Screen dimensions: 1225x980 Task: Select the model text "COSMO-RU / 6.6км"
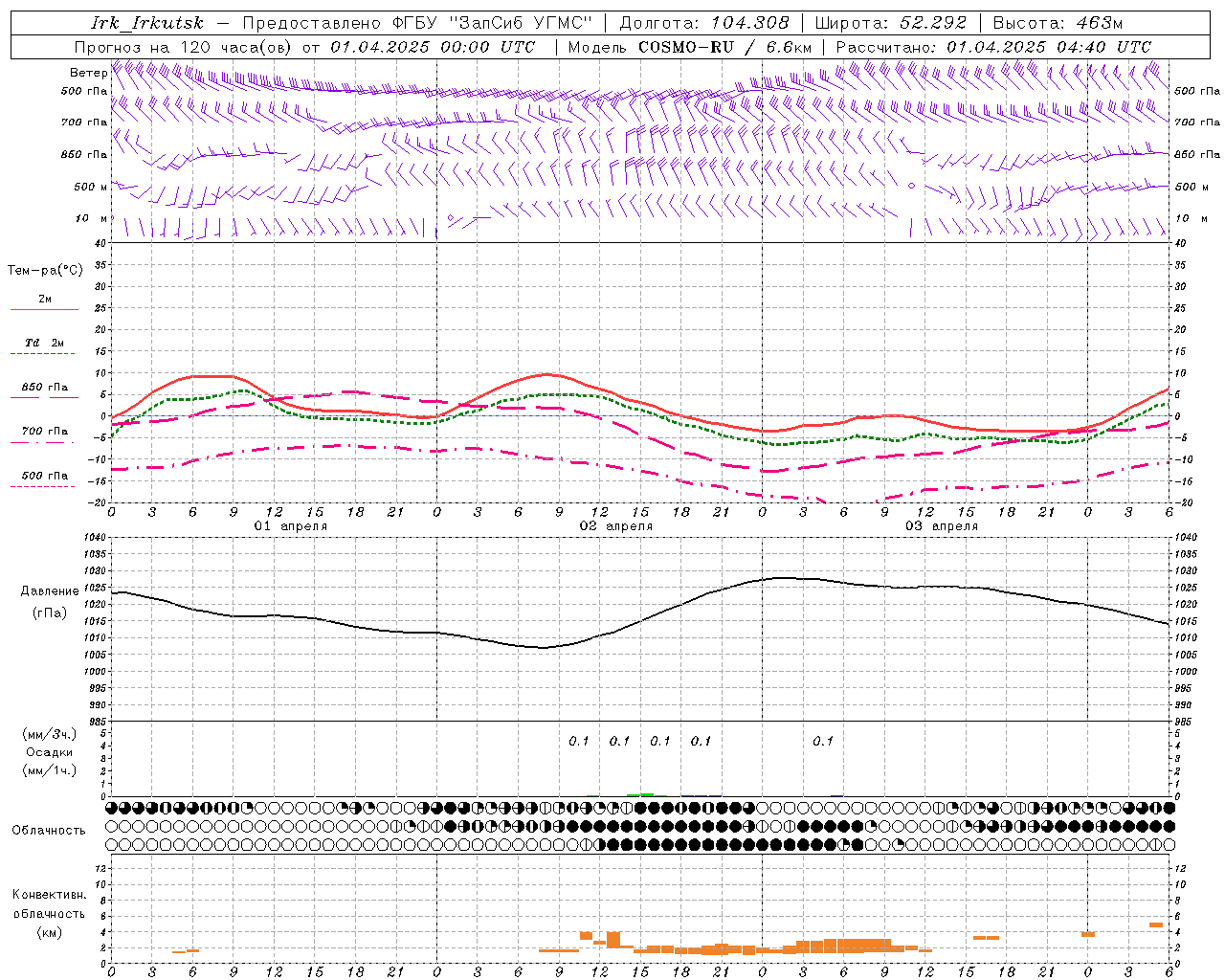click(x=724, y=47)
